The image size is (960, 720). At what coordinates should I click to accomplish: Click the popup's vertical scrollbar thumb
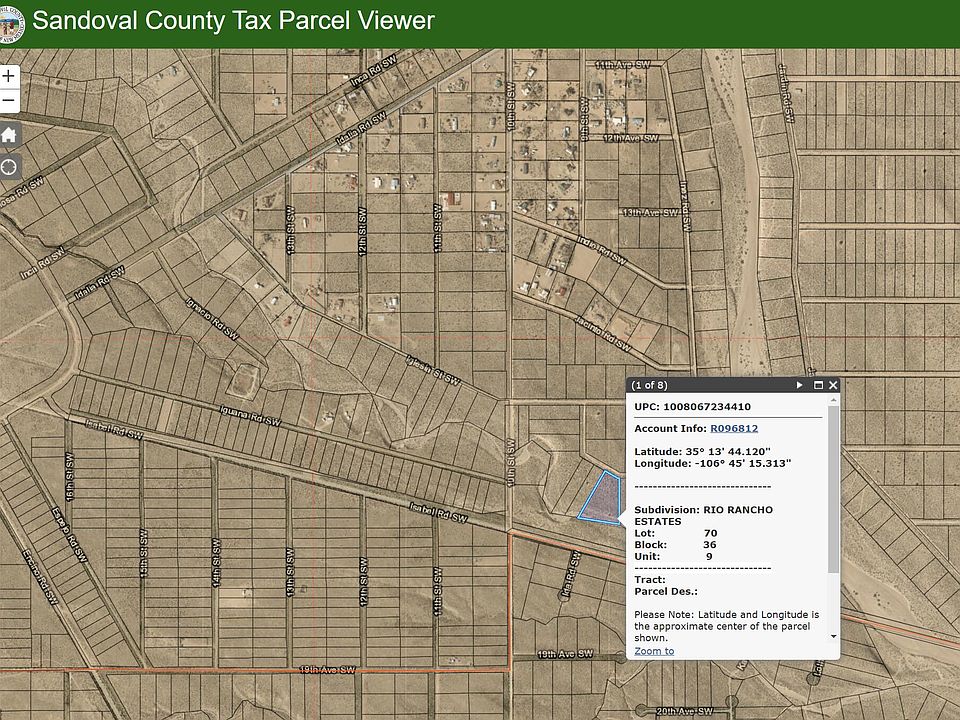coord(833,490)
